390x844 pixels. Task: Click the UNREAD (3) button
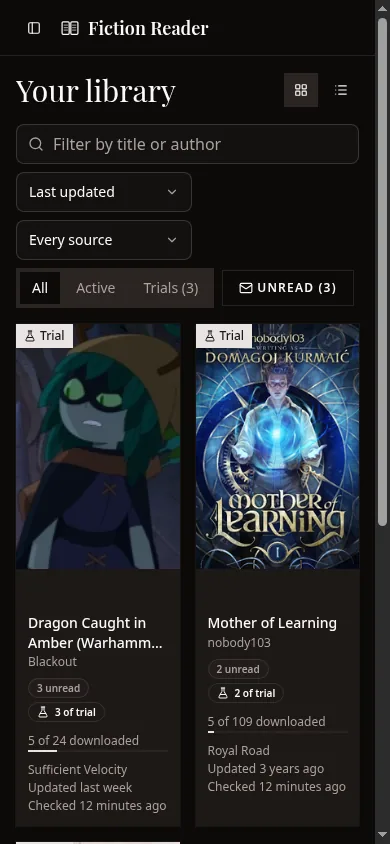288,288
